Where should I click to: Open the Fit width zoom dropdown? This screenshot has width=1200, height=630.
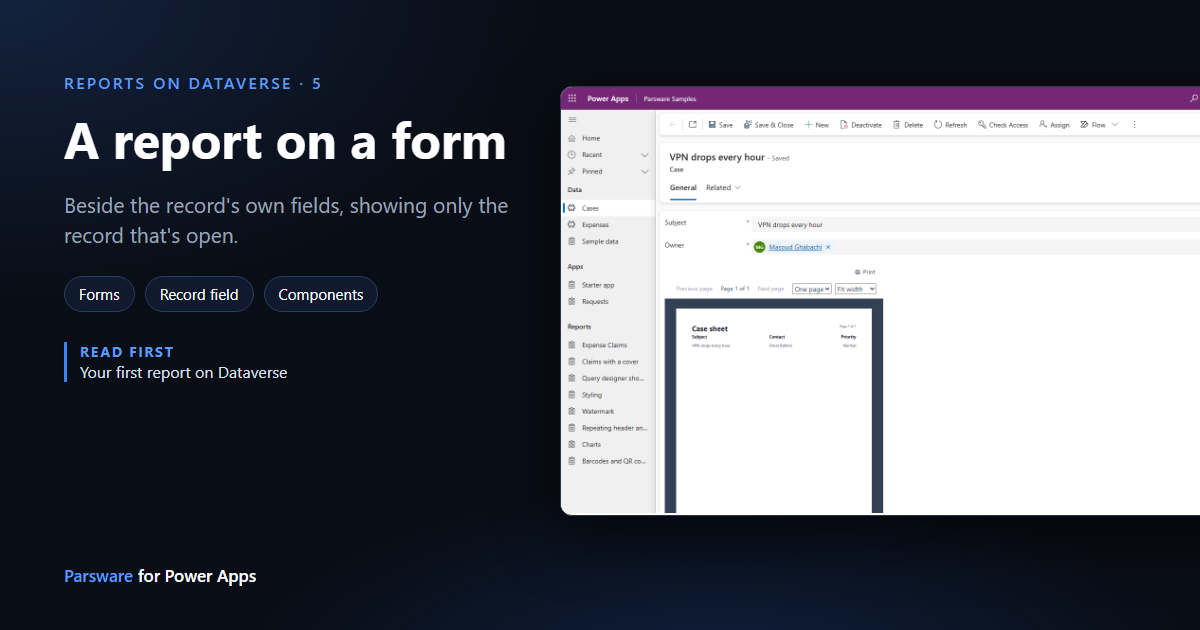click(856, 288)
